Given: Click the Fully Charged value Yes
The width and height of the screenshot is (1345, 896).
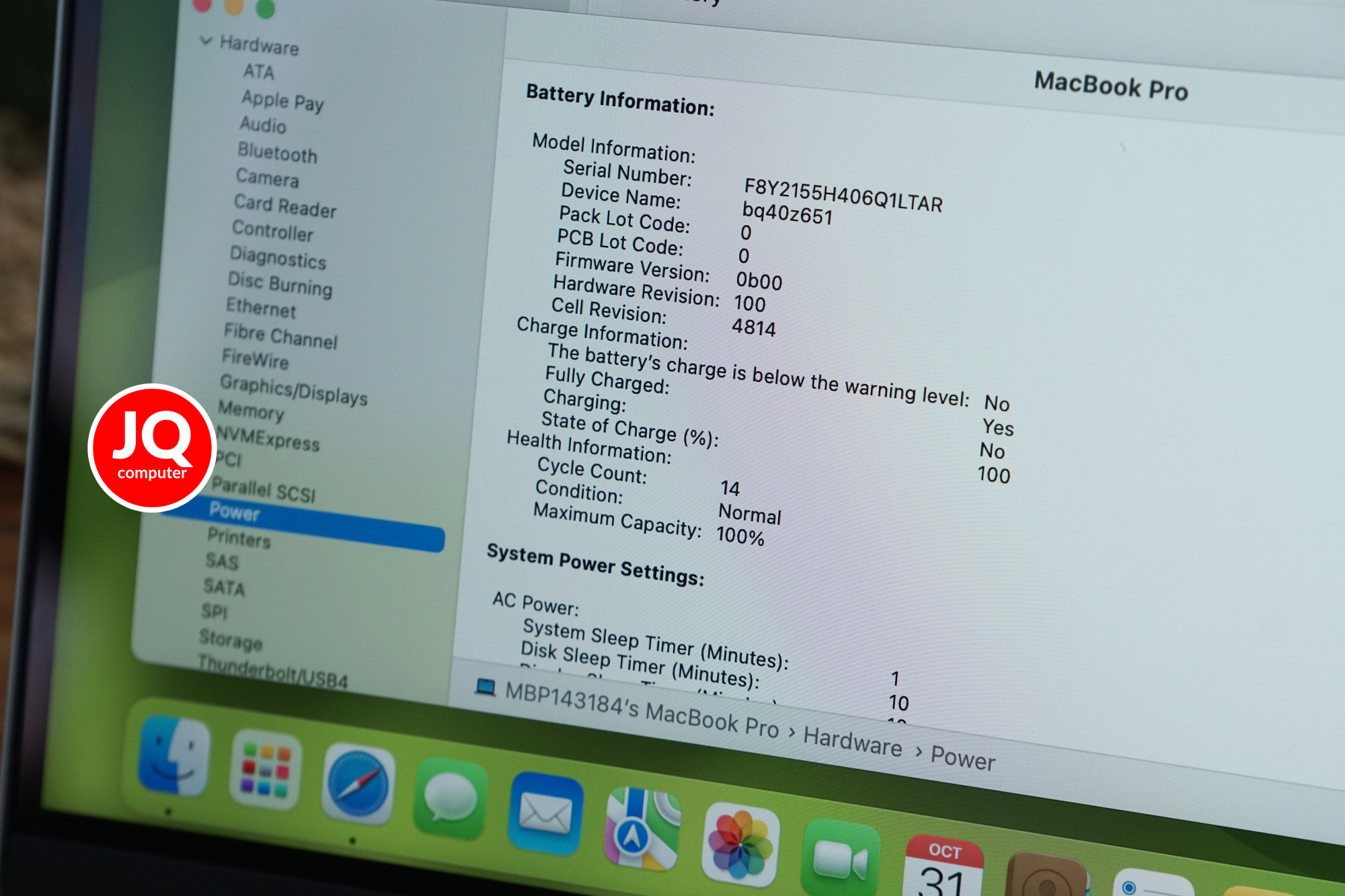Looking at the screenshot, I should 998,427.
